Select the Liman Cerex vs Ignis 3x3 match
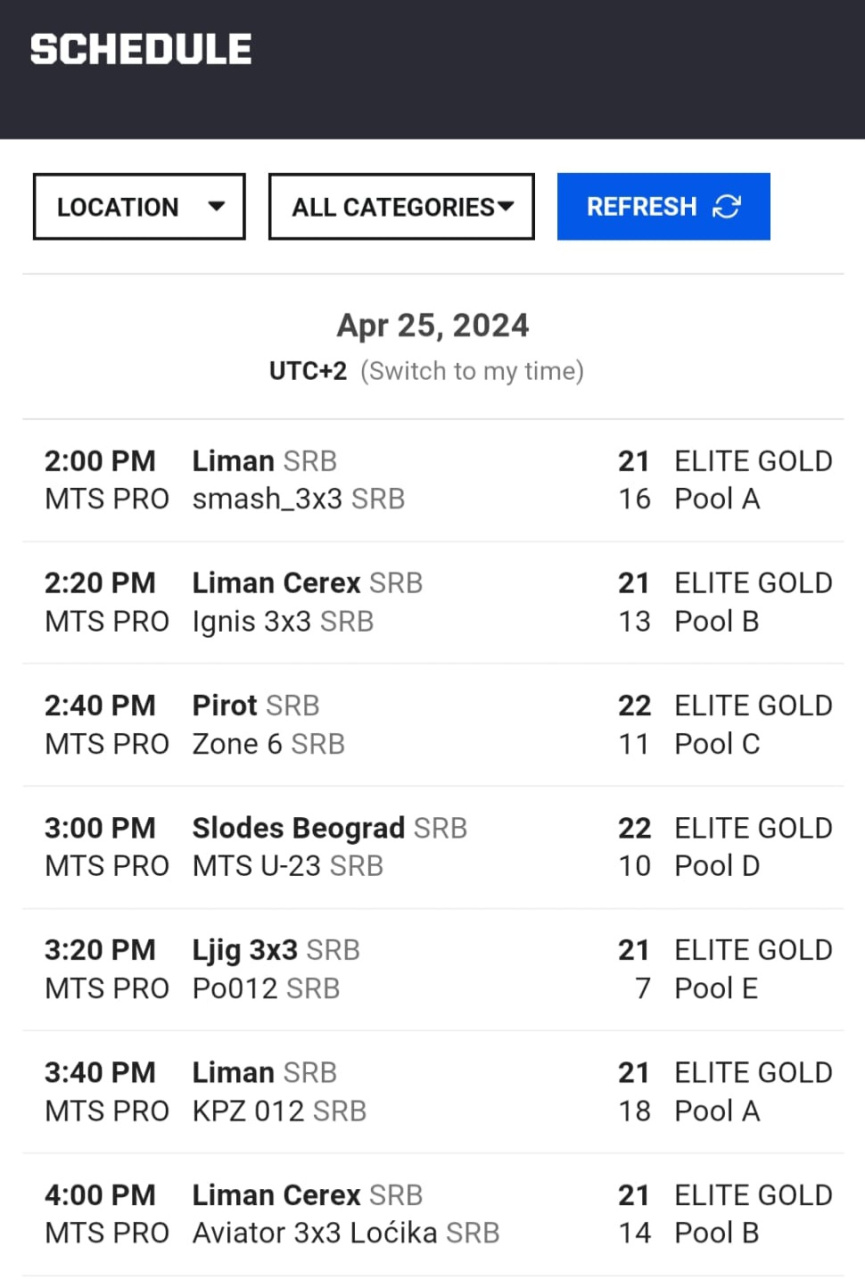Screen dimensions: 865x1280 (x=432, y=602)
